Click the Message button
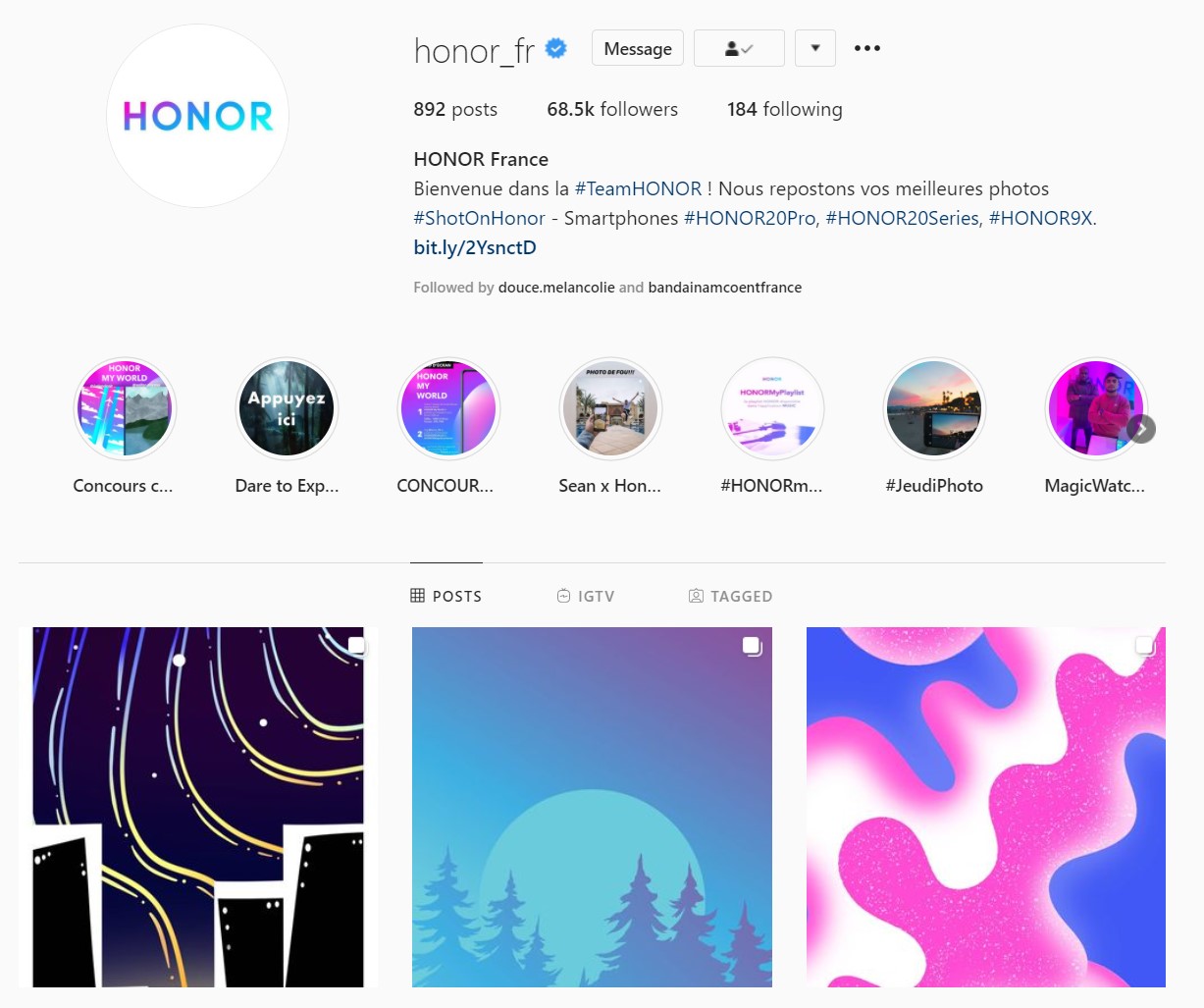The height and width of the screenshot is (1008, 1204). click(638, 48)
